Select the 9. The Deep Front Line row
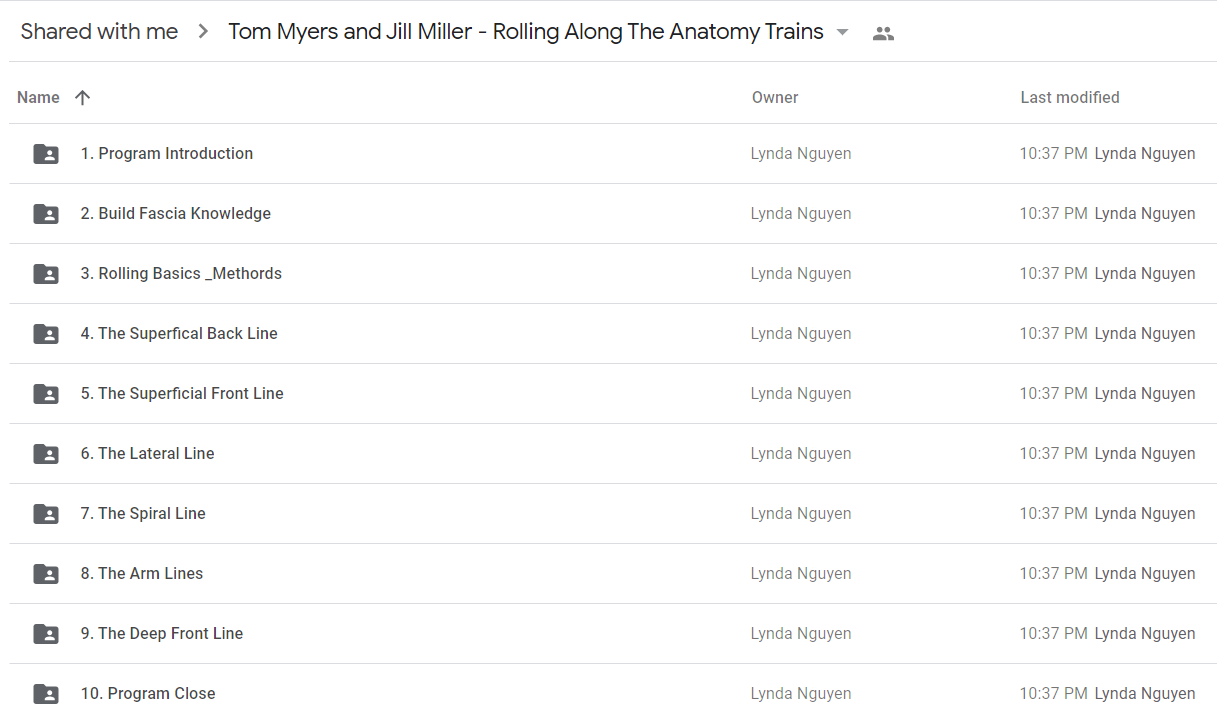1217x716 pixels. 612,634
